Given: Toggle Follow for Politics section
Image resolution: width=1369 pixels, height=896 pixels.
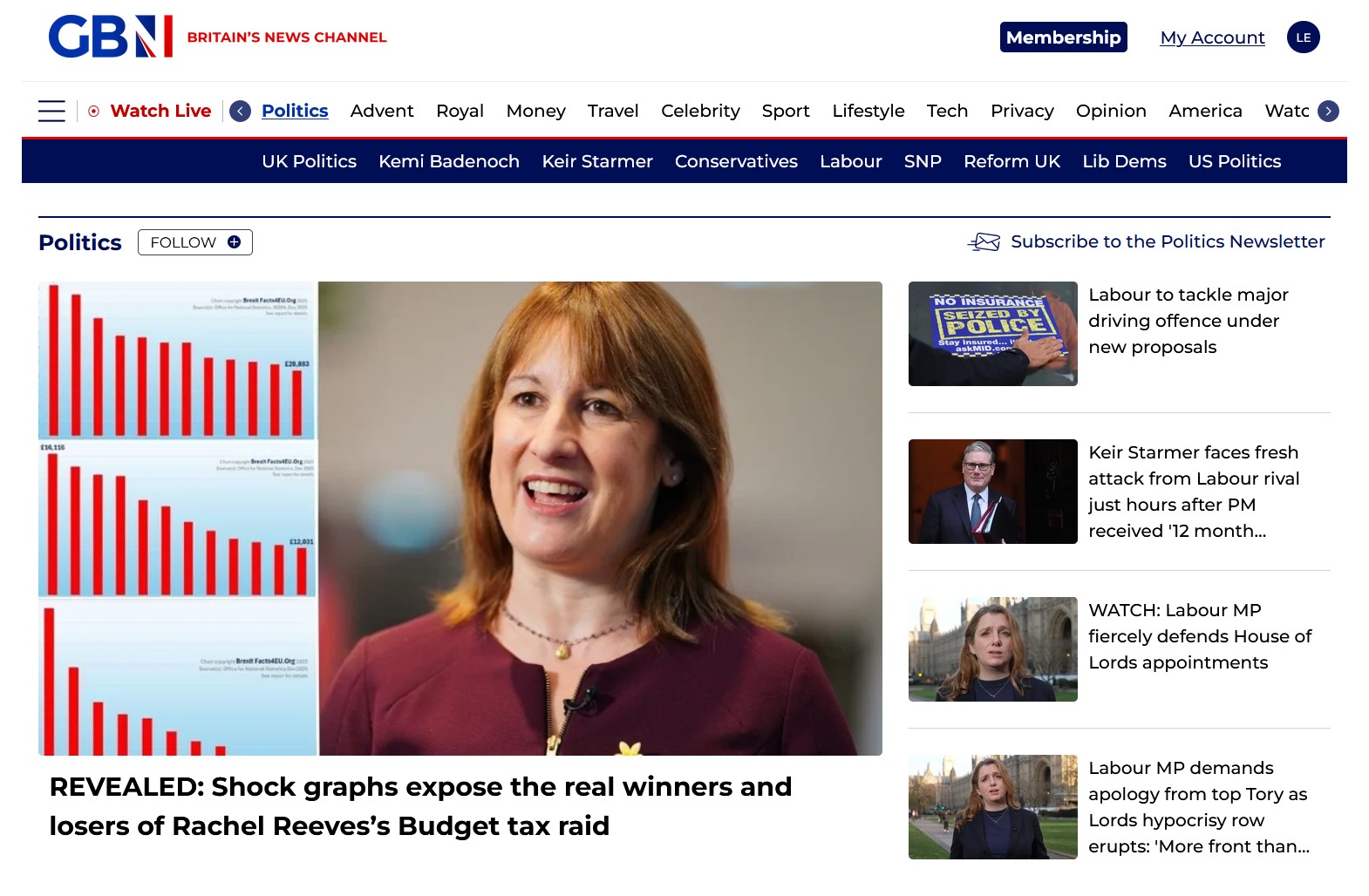Looking at the screenshot, I should 194,242.
